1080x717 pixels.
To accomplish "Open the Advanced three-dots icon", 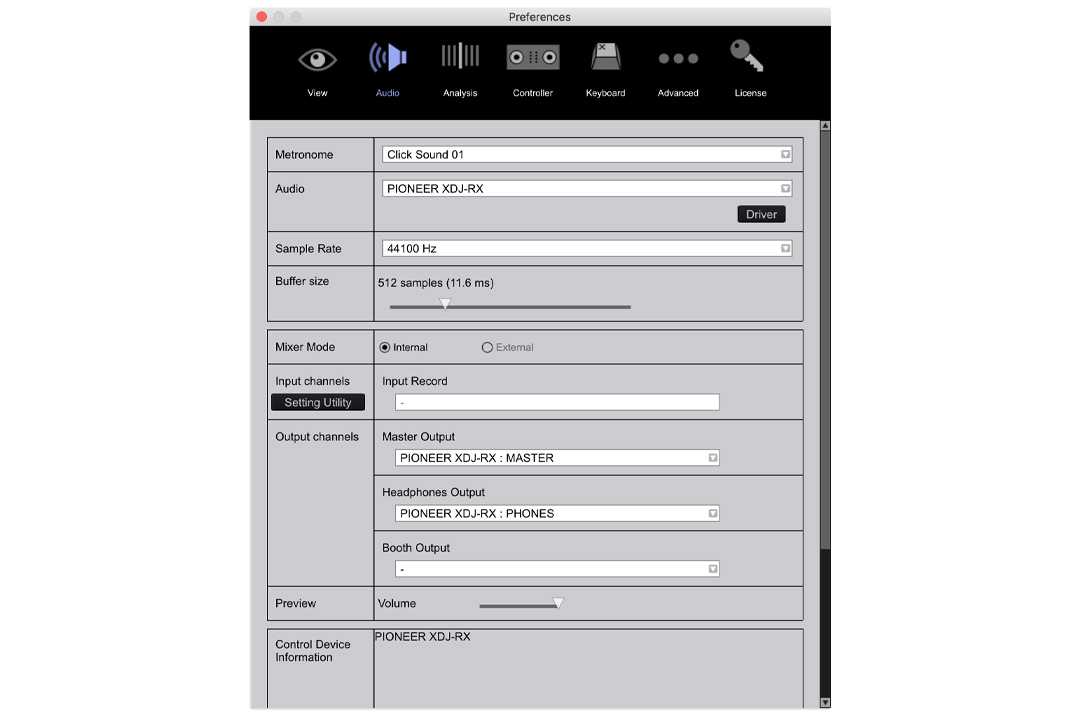I will 677,59.
